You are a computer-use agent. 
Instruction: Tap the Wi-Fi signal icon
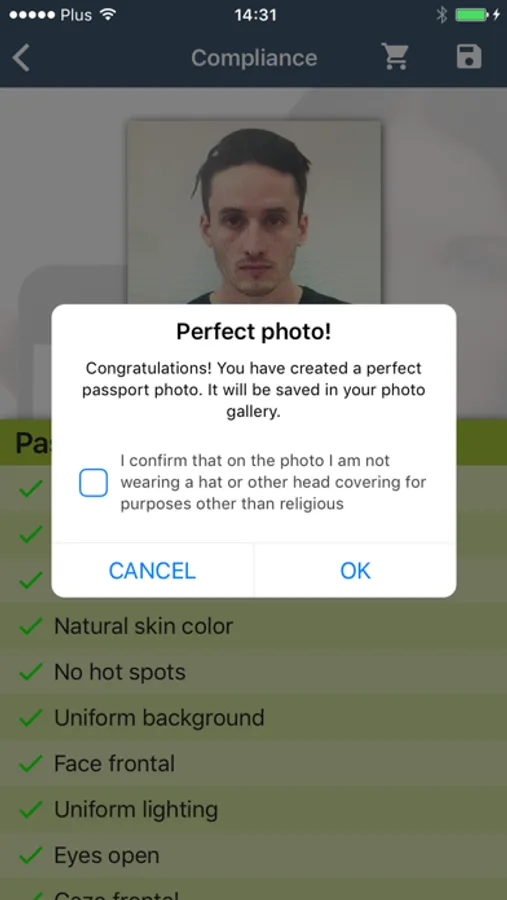[x=107, y=15]
